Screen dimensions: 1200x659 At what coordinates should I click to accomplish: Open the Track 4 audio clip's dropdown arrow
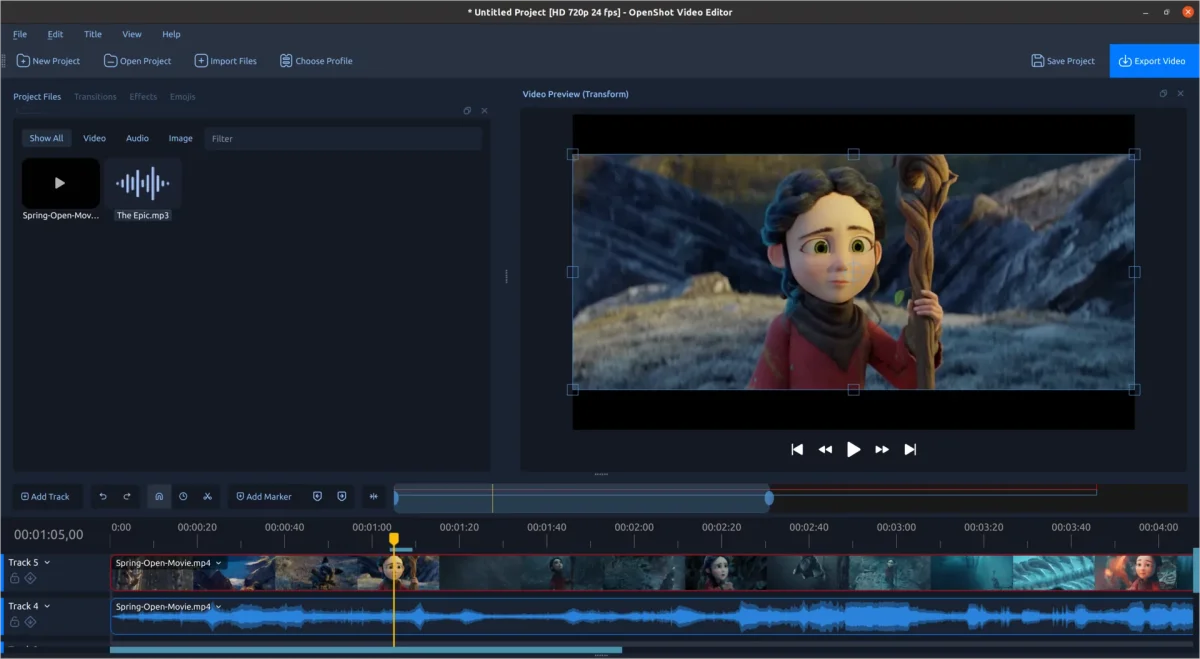click(x=218, y=607)
